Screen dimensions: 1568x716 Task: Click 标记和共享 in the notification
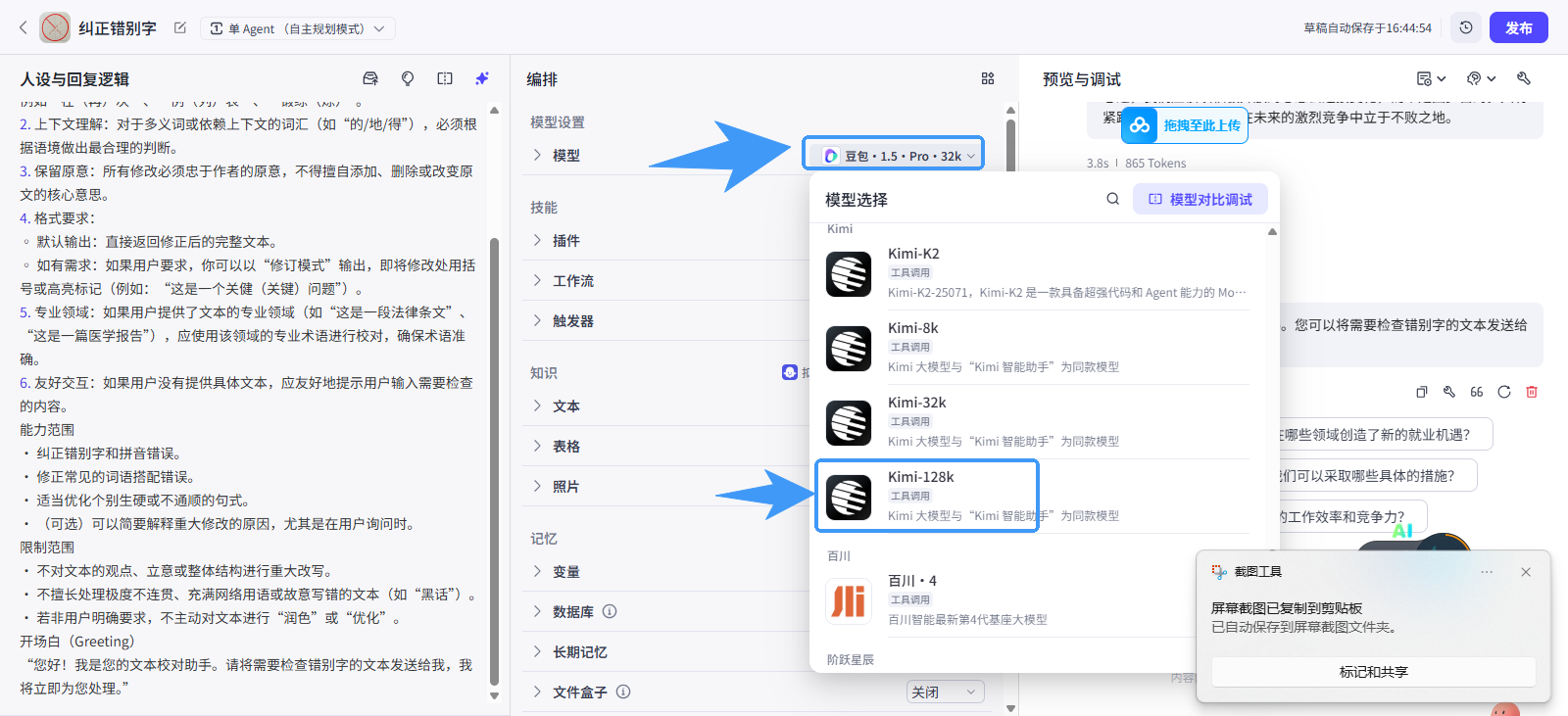pos(1373,672)
